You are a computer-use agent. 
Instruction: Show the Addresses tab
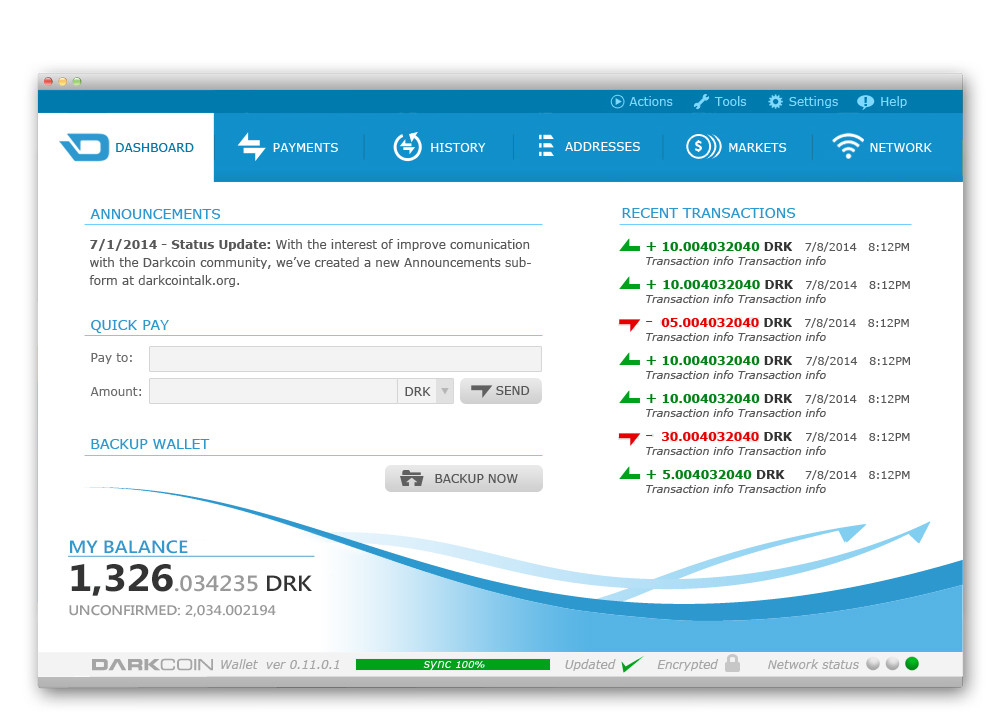(589, 147)
